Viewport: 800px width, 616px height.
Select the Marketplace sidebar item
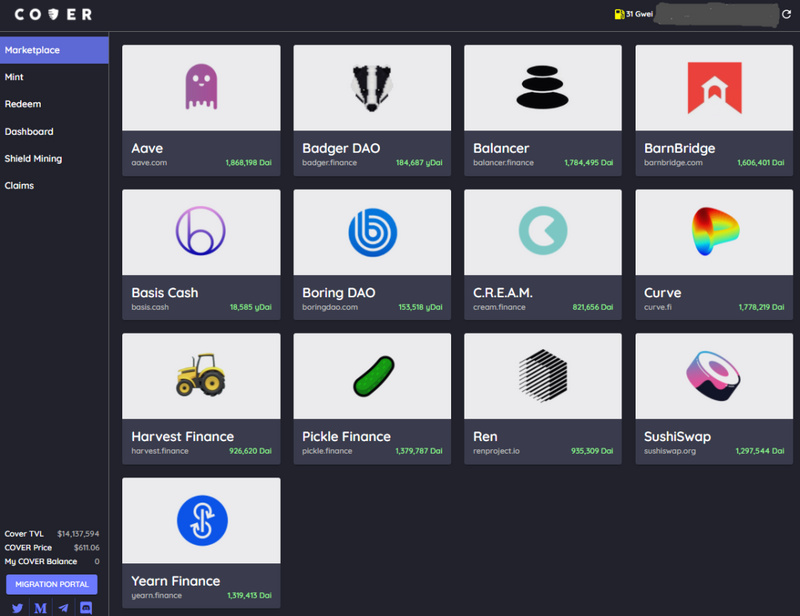(x=54, y=50)
